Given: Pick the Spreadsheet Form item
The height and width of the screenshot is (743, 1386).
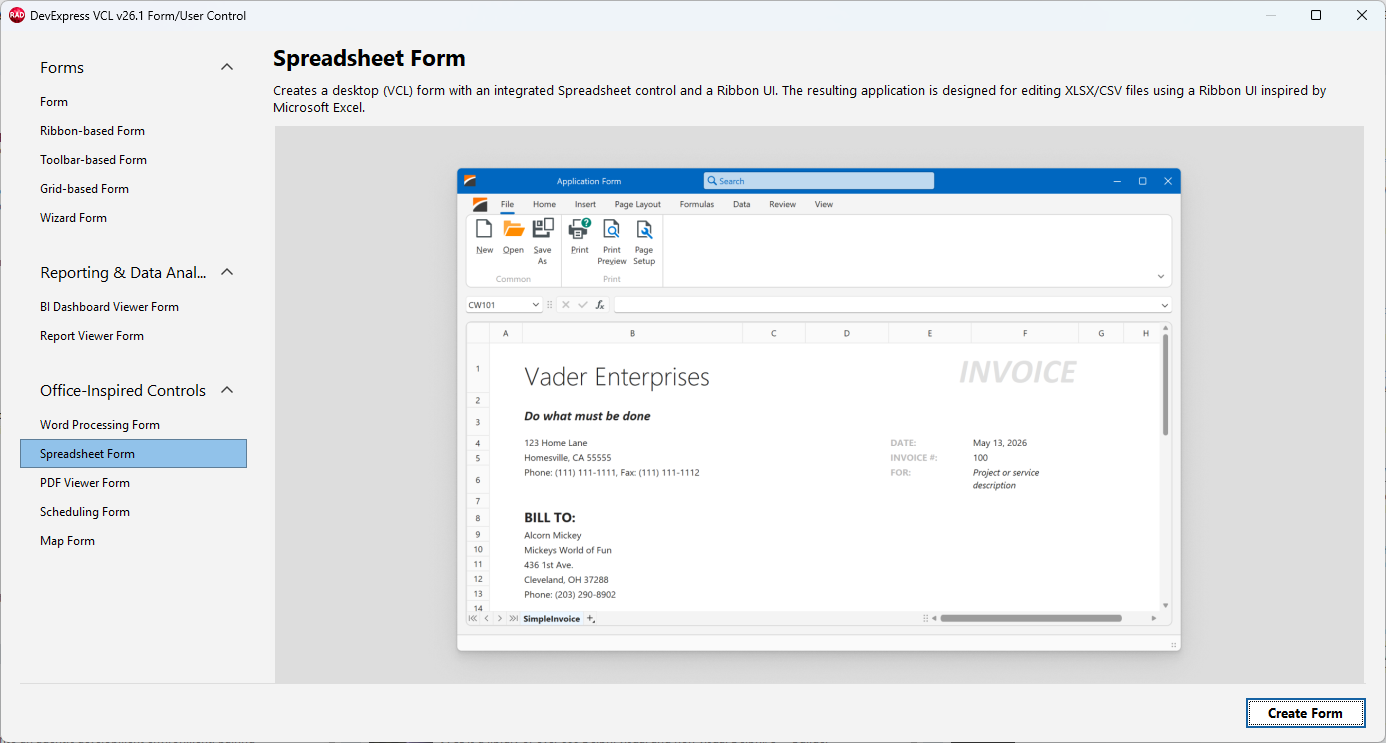Looking at the screenshot, I should [133, 454].
